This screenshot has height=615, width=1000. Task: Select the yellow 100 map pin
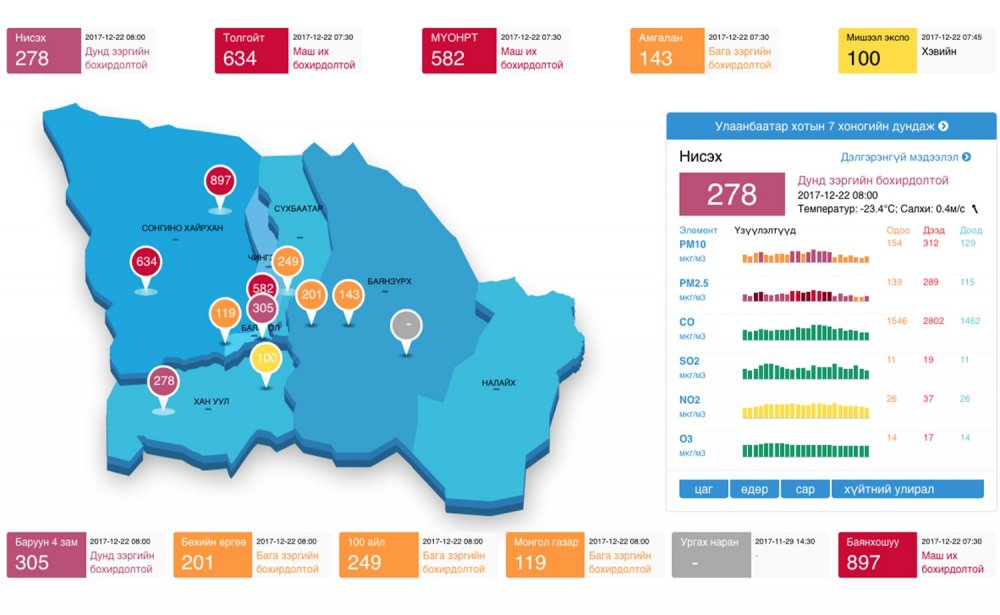pyautogui.click(x=266, y=359)
